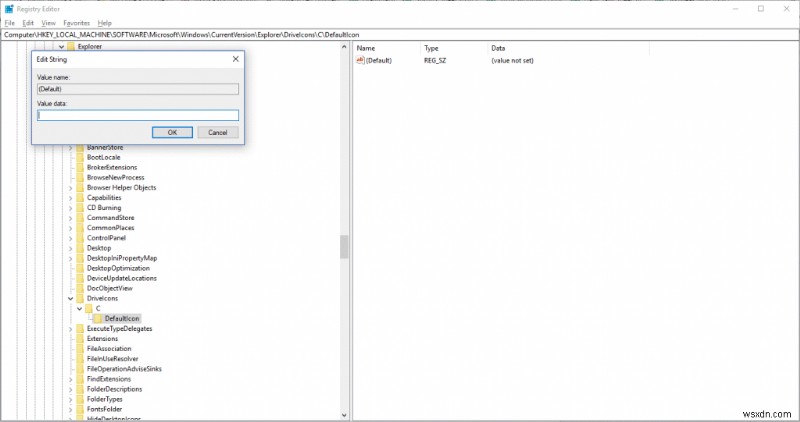Image resolution: width=800 pixels, height=422 pixels.
Task: Maximize the Registry Editor window
Action: (761, 9)
